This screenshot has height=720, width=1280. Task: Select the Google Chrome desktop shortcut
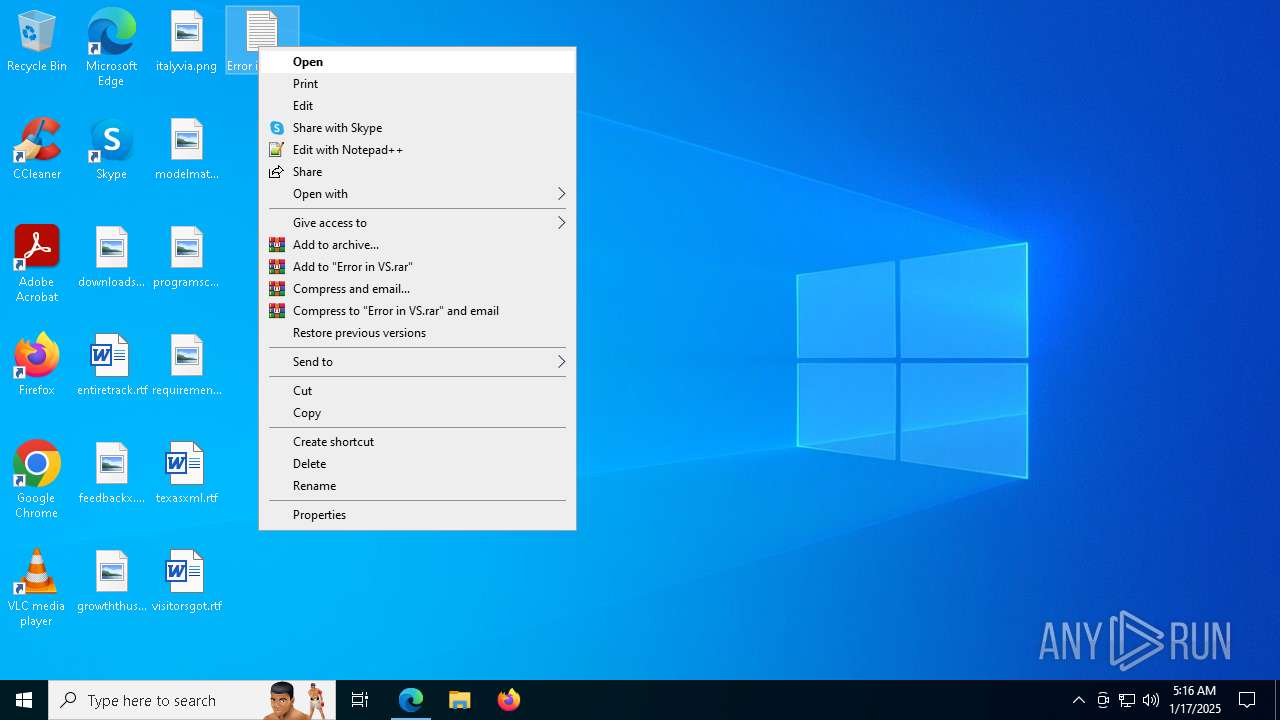tap(37, 480)
